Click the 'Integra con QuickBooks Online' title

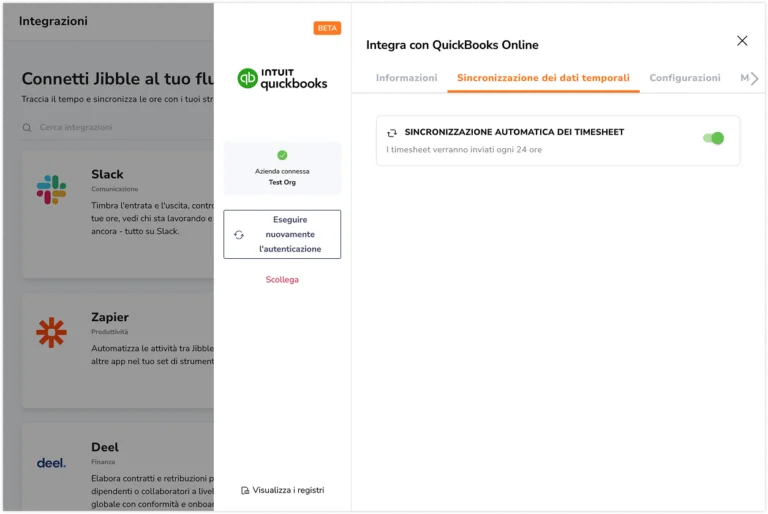click(x=452, y=45)
